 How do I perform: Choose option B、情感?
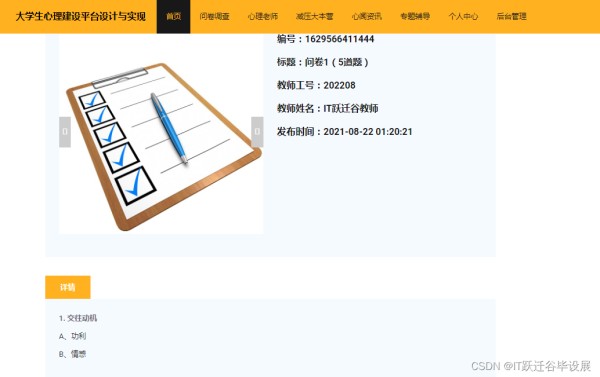coord(72,354)
